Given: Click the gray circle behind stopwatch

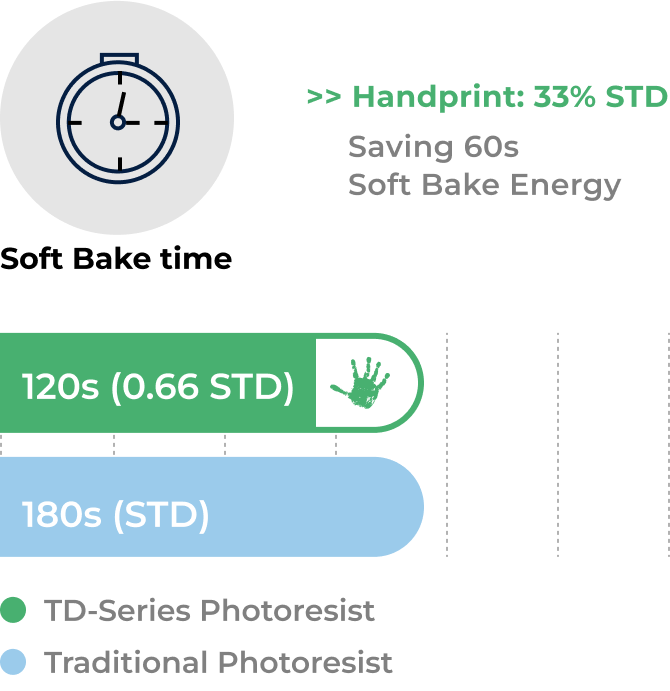Looking at the screenshot, I should coord(117,118).
